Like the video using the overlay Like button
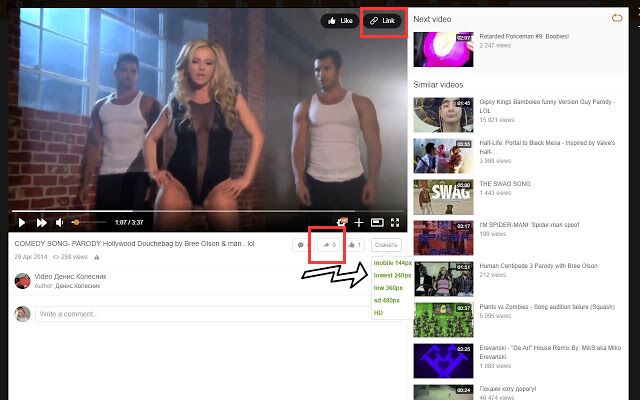 pos(338,20)
